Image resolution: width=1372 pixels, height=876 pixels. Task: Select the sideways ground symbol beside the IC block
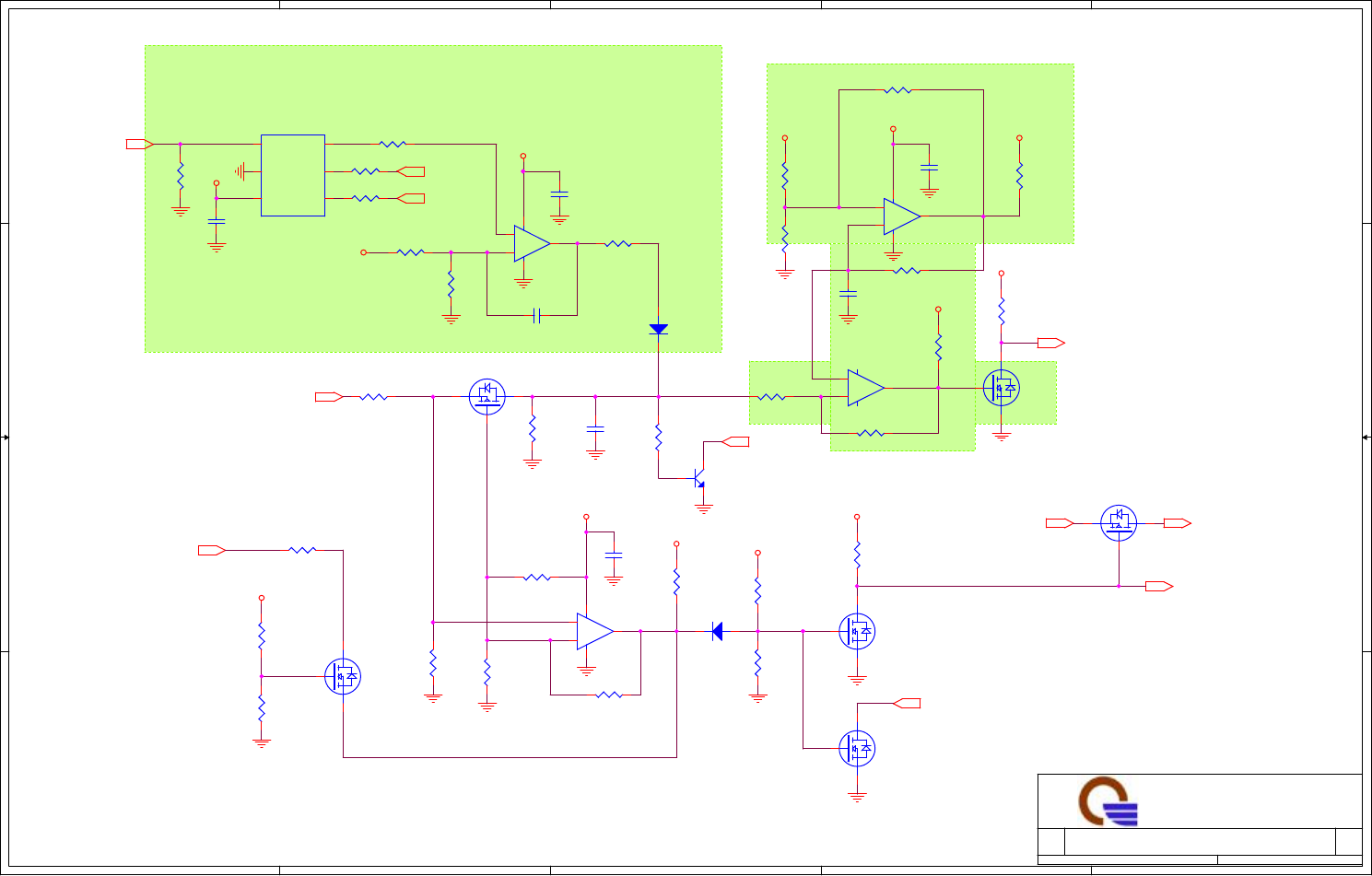pos(240,171)
